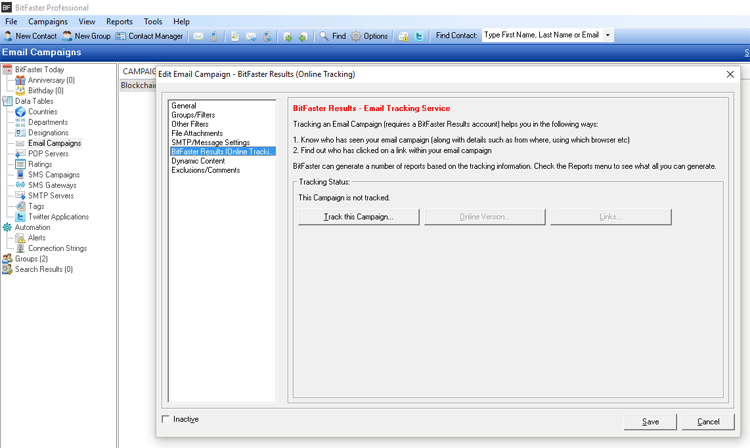
Task: Open the File menu
Action: tap(11, 22)
